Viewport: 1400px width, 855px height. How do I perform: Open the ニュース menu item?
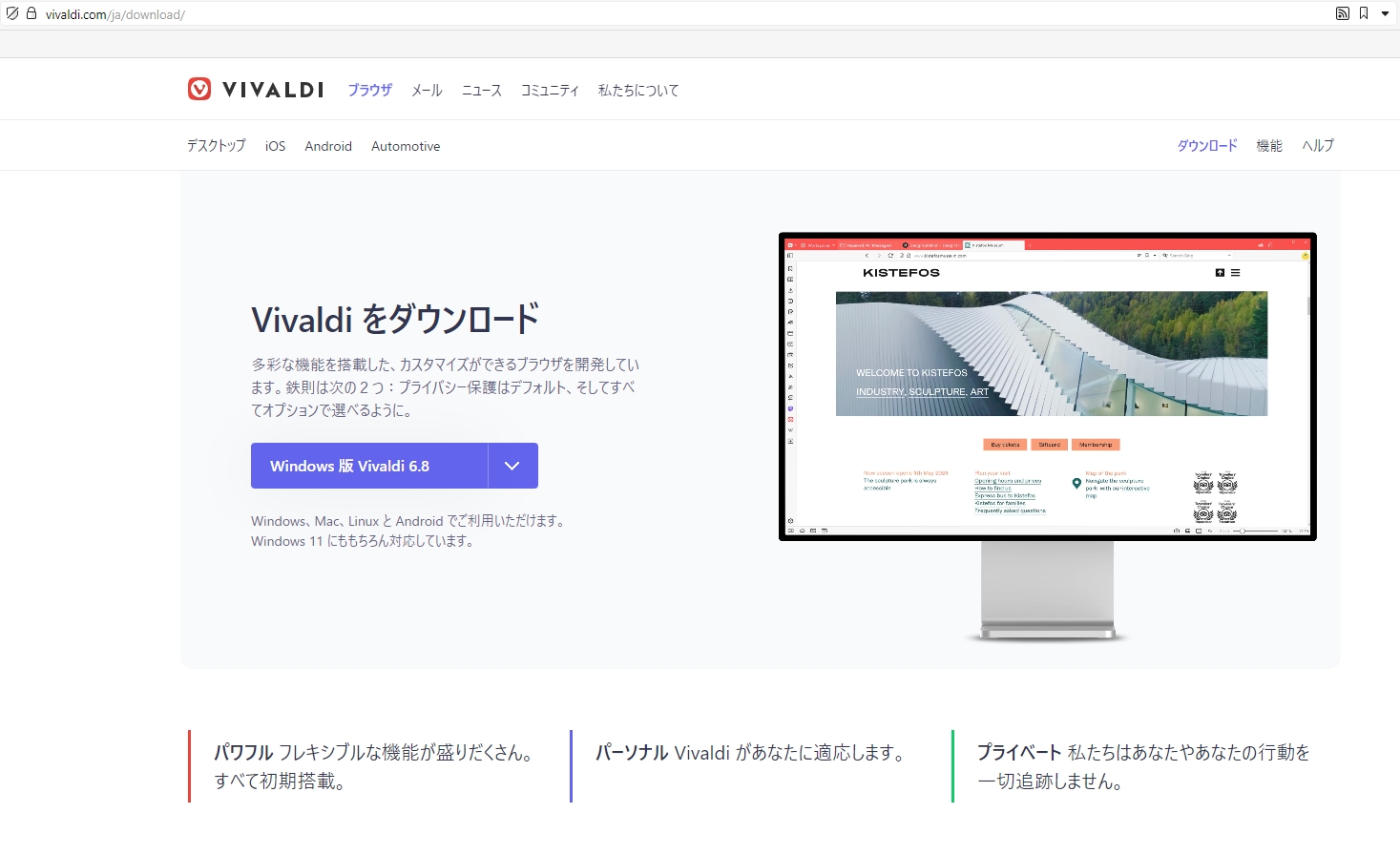482,91
